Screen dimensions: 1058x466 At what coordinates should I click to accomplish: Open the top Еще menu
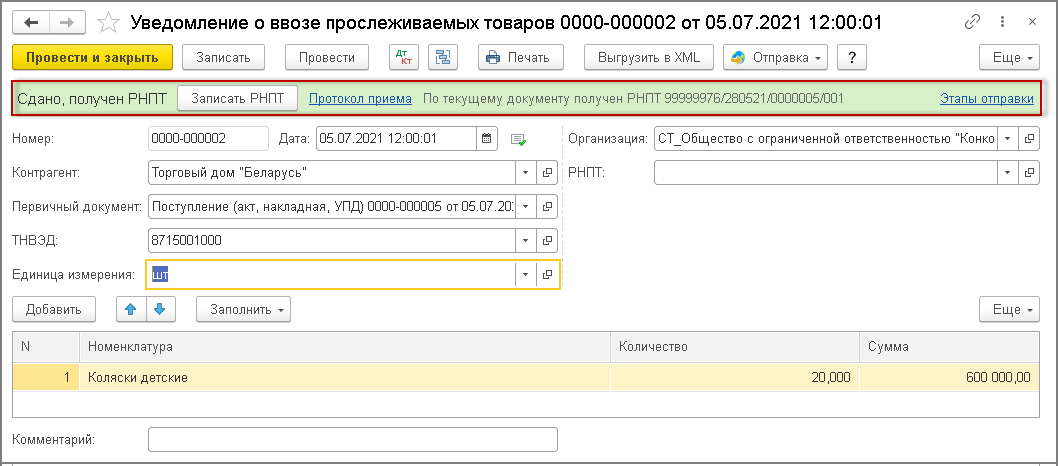coord(1009,57)
